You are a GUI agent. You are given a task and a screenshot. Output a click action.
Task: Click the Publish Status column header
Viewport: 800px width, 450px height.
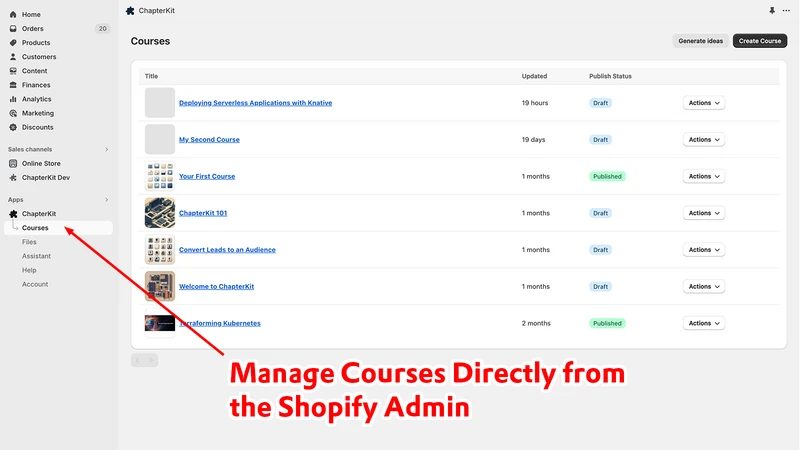coord(610,77)
